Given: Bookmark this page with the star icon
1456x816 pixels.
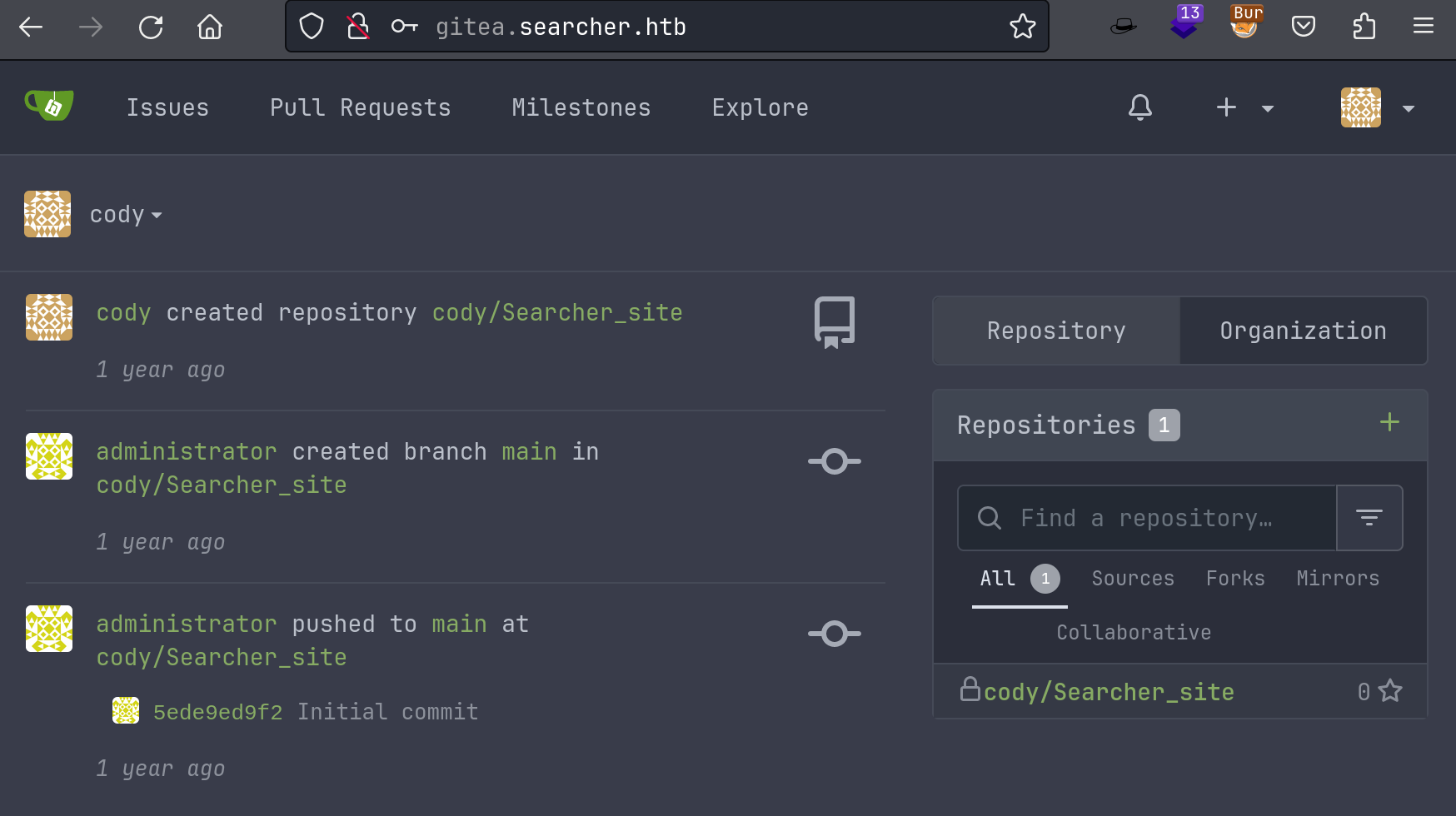Looking at the screenshot, I should (x=1022, y=27).
